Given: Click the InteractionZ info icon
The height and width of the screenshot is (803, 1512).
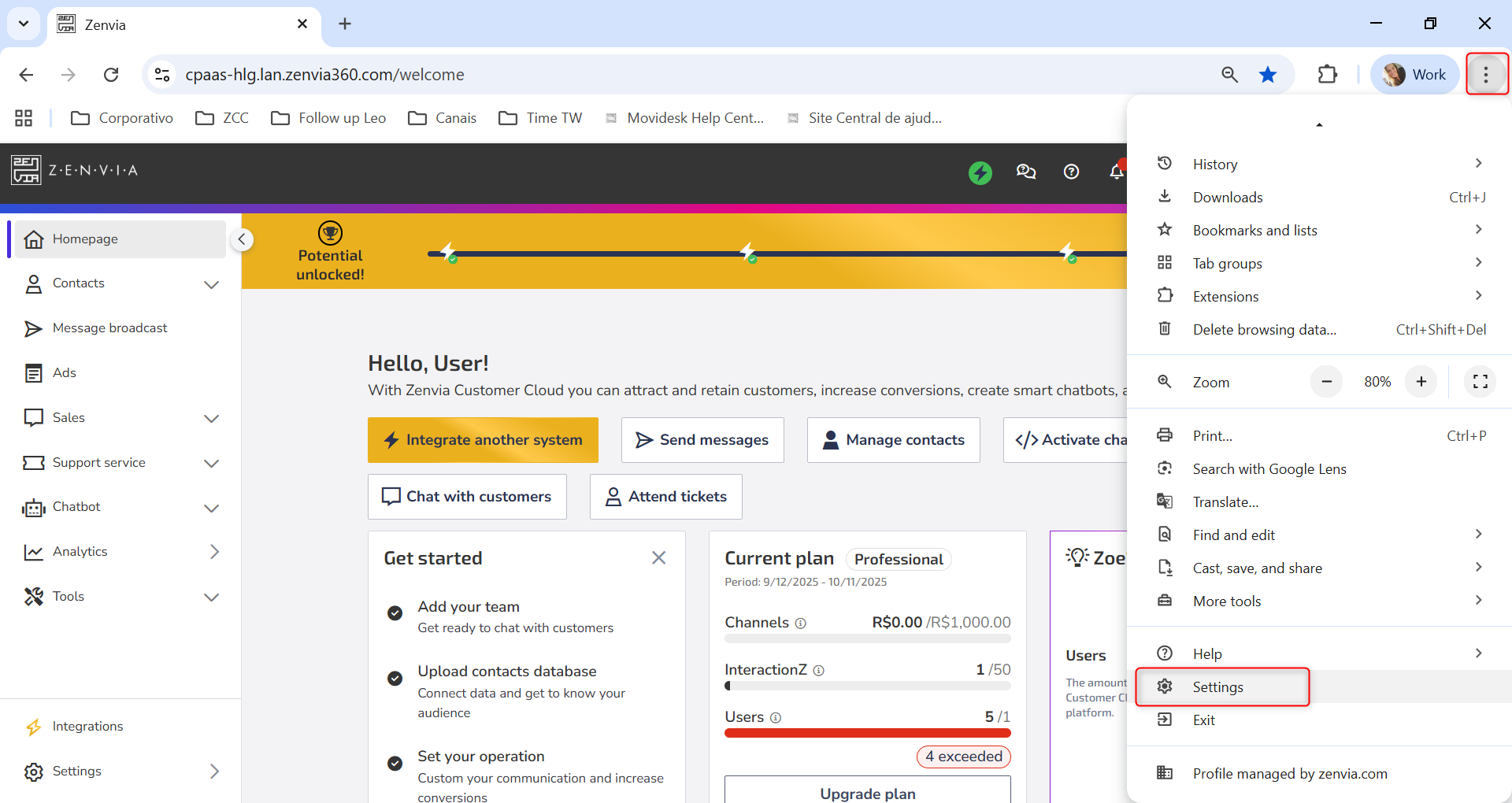Looking at the screenshot, I should 819,670.
